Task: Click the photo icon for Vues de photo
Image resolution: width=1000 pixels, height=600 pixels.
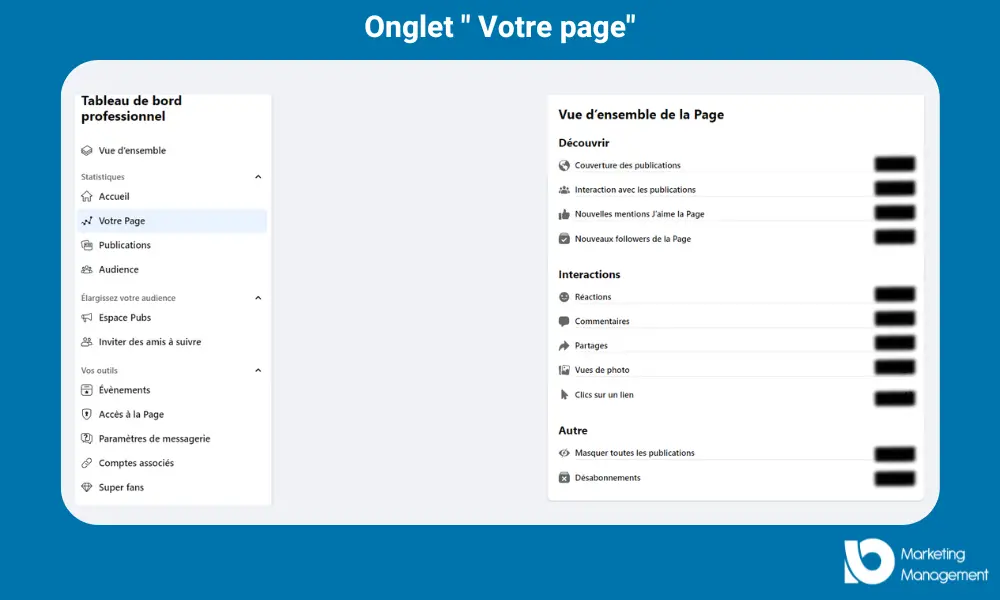Action: [x=564, y=370]
